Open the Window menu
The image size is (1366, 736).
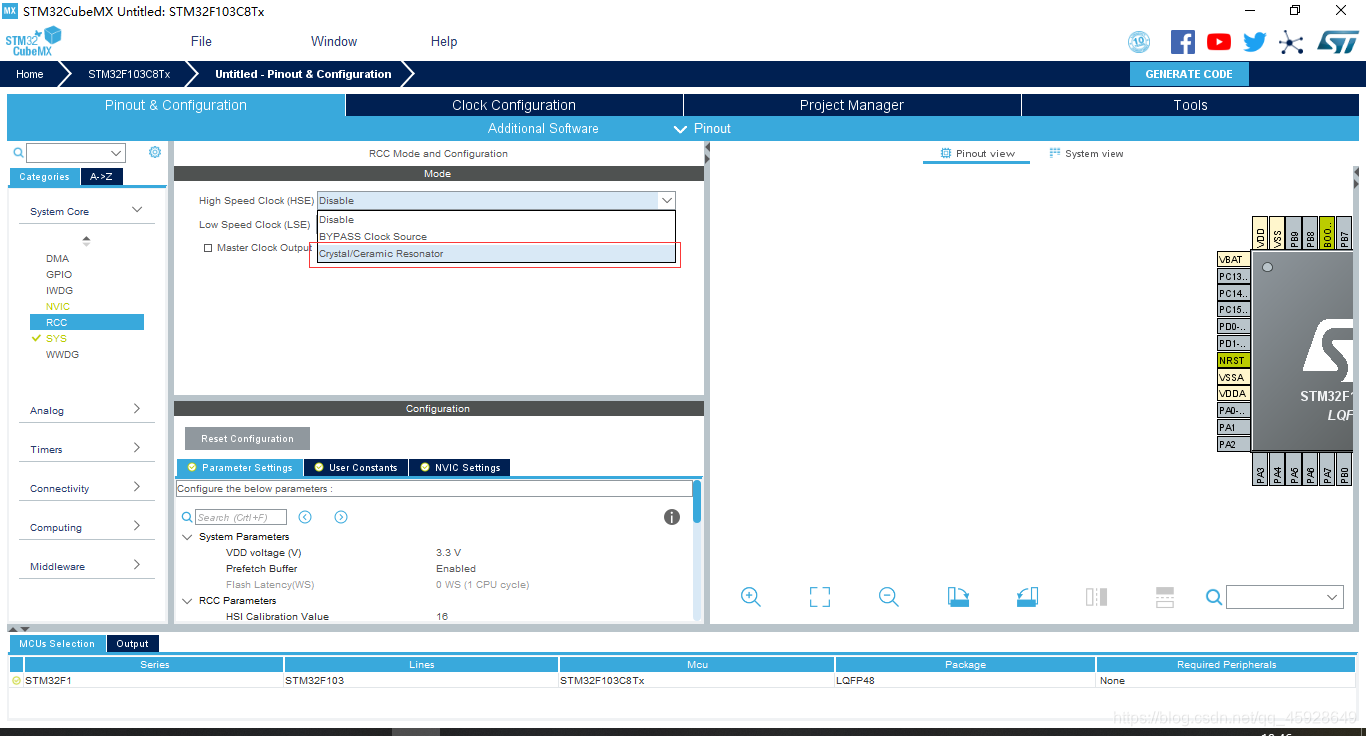click(334, 41)
